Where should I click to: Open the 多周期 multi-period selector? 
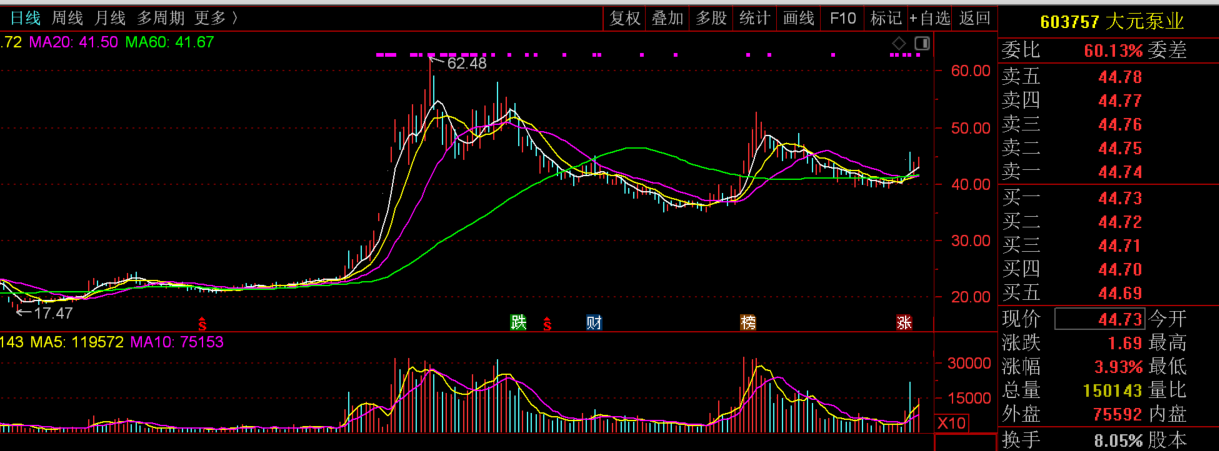coord(161,18)
